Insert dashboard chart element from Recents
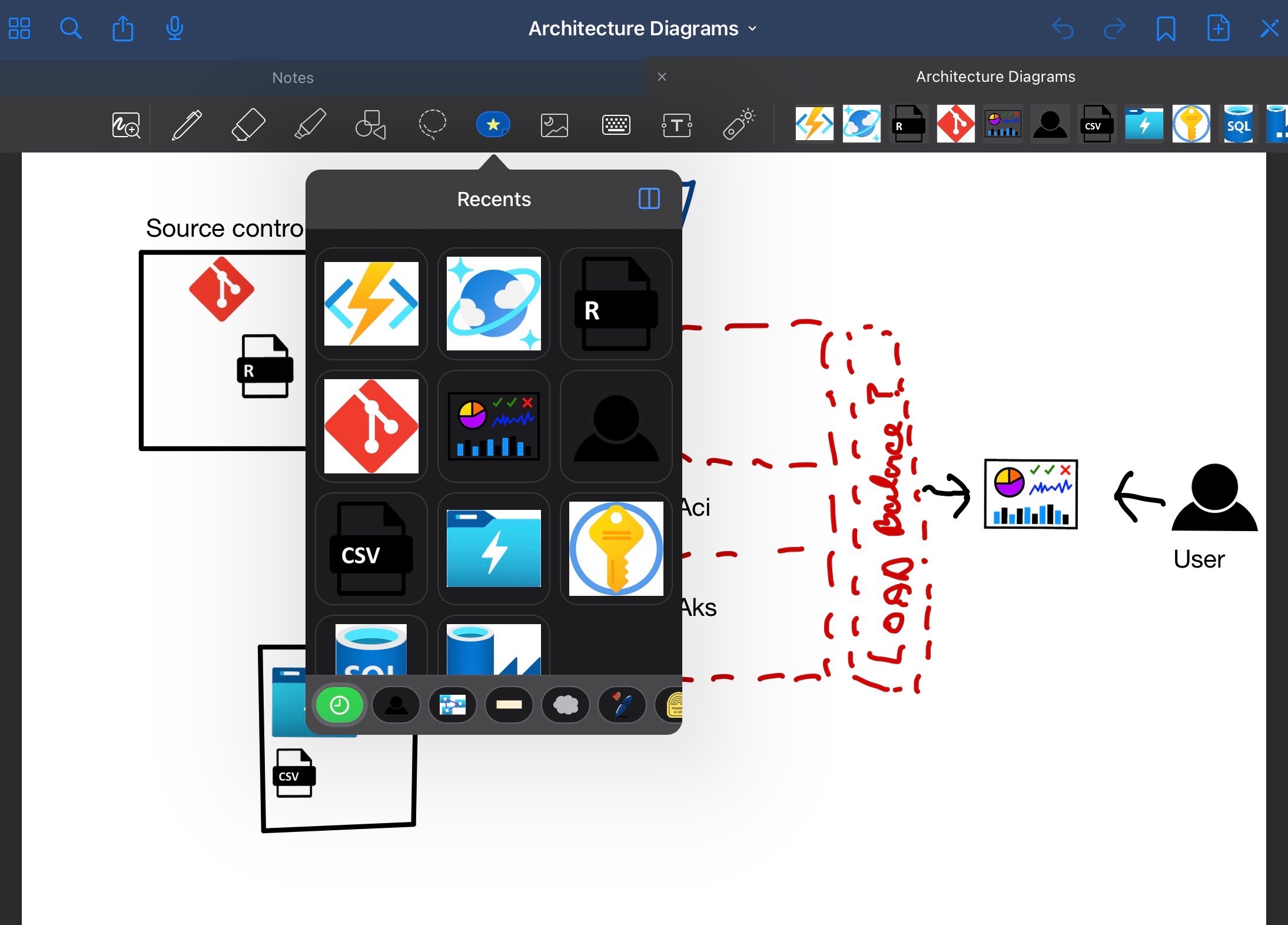 (x=494, y=426)
